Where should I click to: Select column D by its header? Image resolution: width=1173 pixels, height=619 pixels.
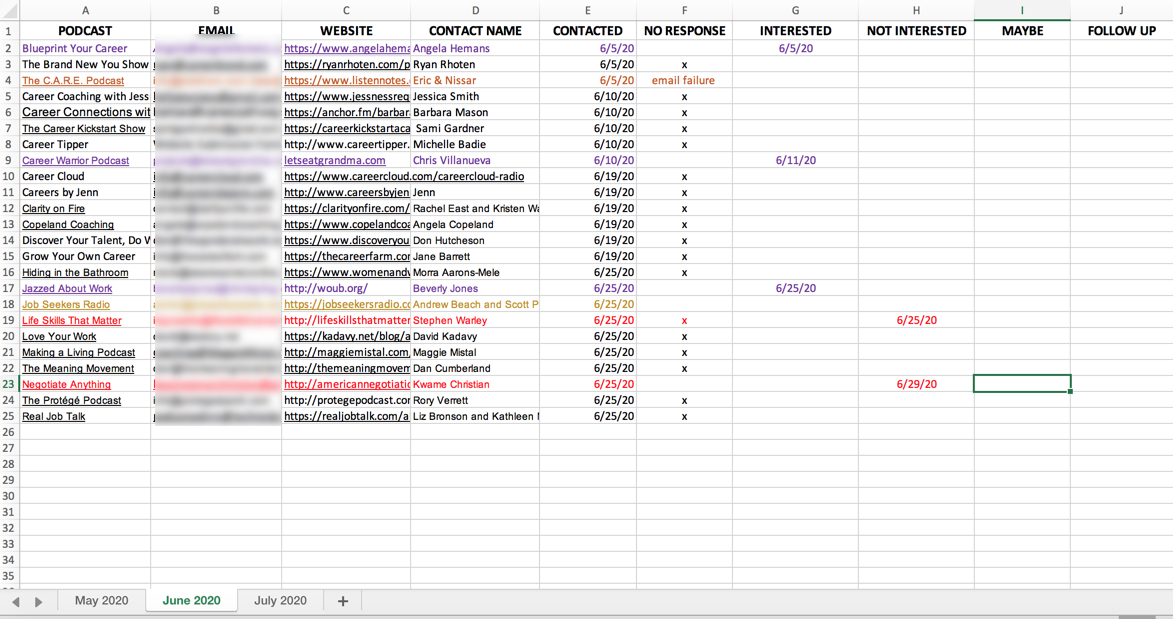pyautogui.click(x=475, y=10)
